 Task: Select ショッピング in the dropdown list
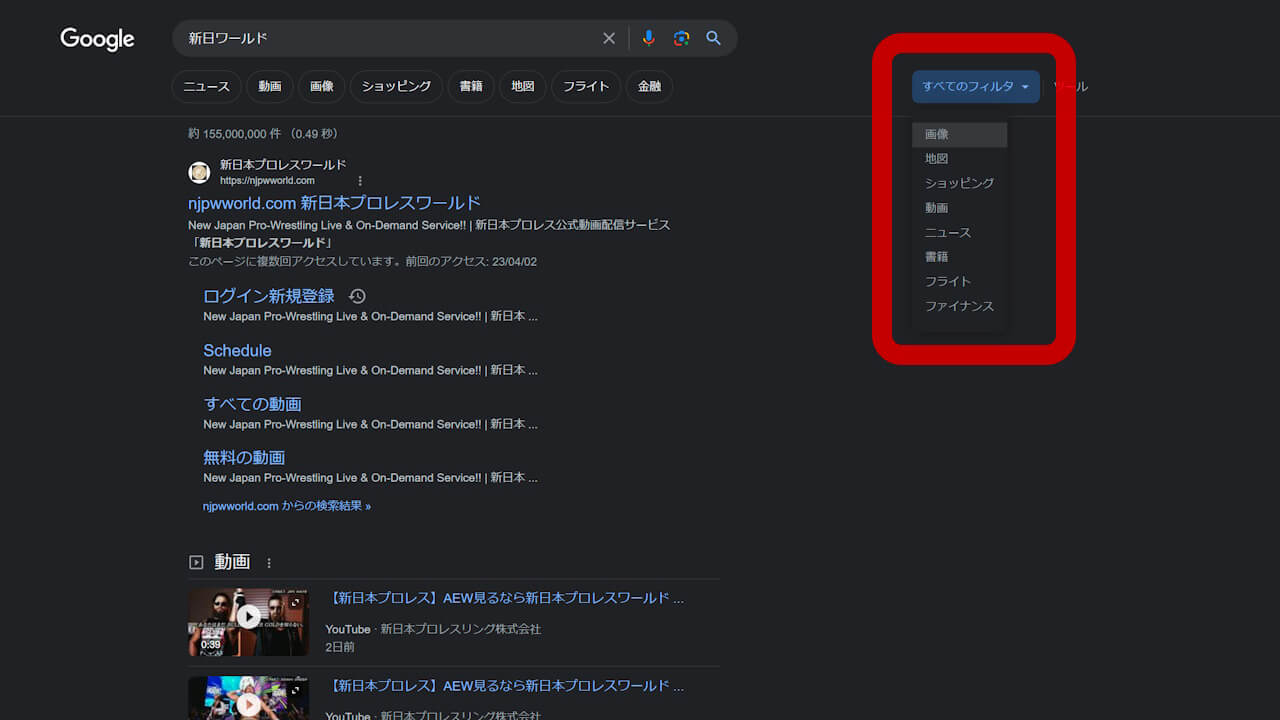point(959,183)
